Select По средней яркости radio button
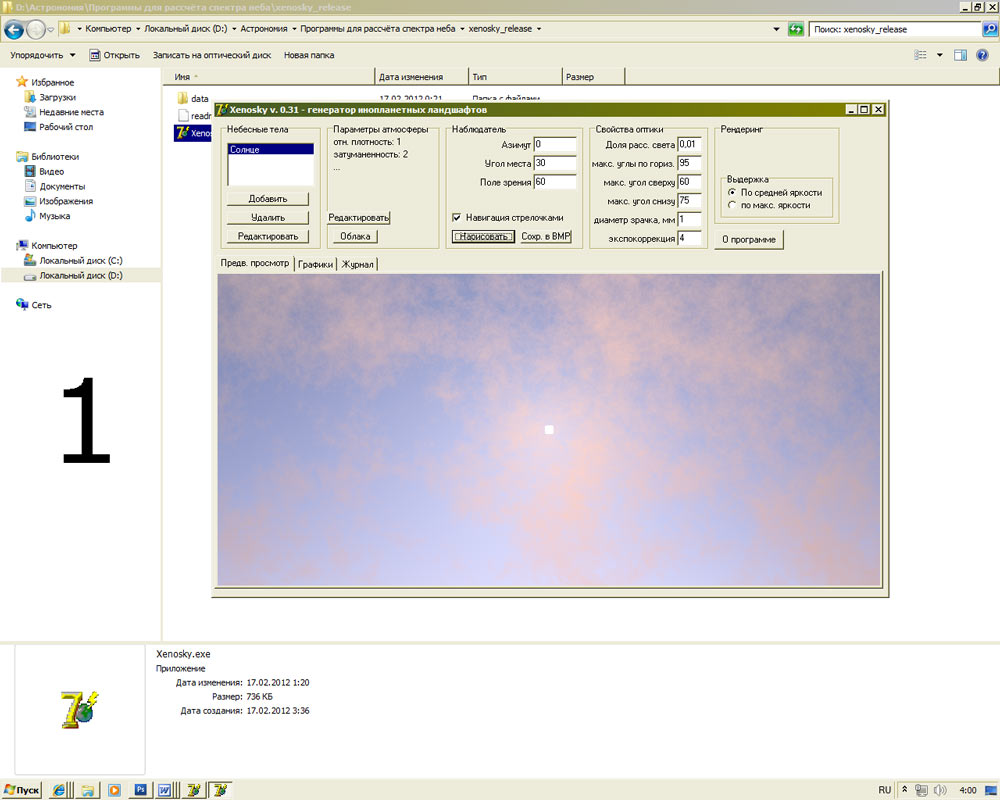This screenshot has width=1000, height=800. [x=732, y=192]
